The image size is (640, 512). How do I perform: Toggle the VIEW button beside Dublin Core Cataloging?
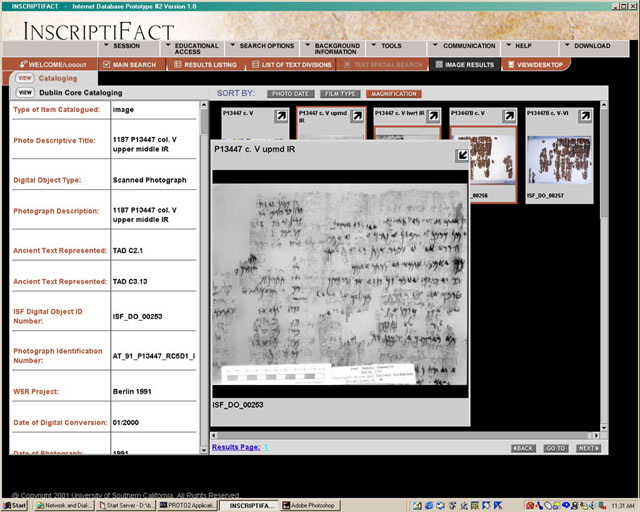tap(25, 93)
